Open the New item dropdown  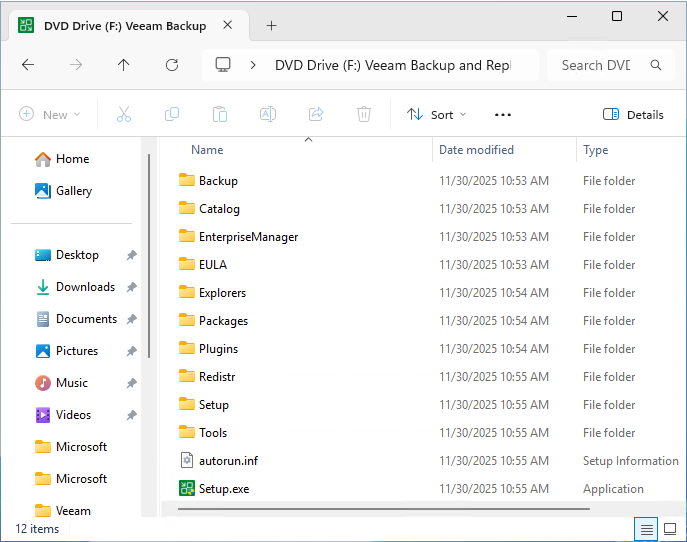[x=50, y=115]
